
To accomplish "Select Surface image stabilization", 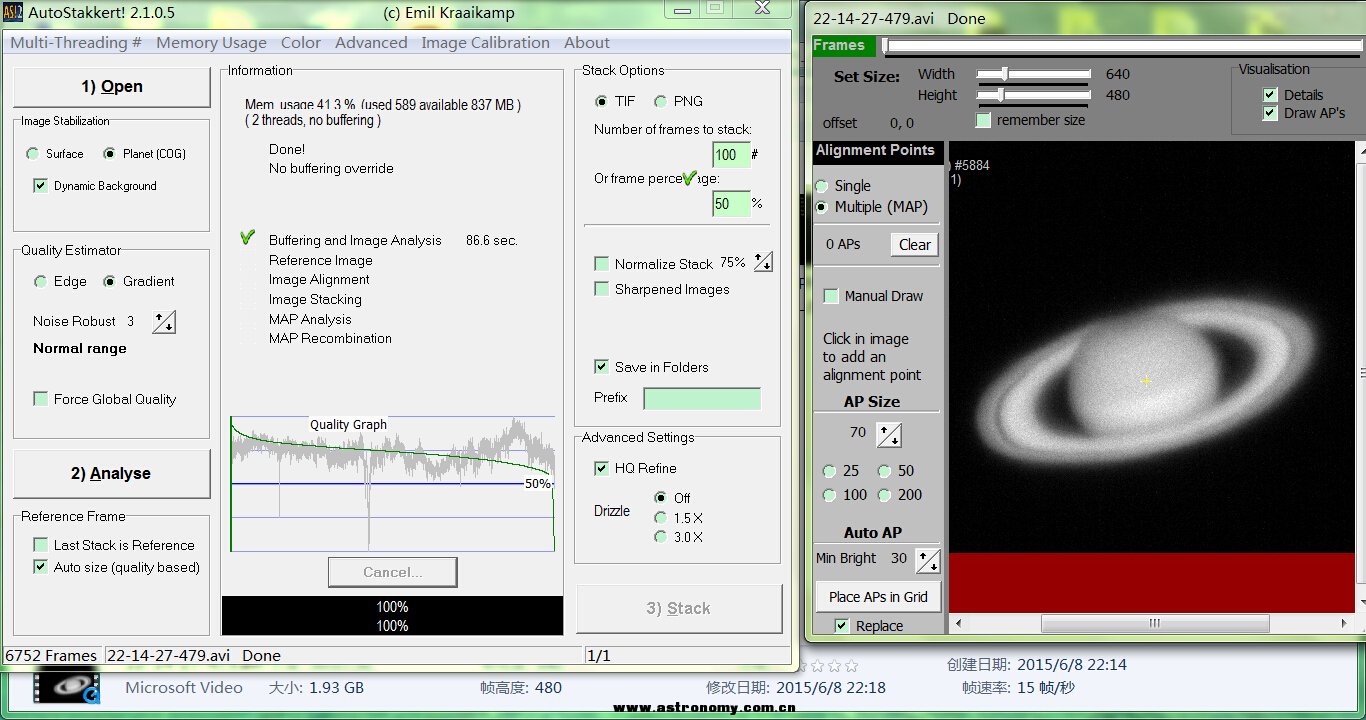I will point(33,154).
